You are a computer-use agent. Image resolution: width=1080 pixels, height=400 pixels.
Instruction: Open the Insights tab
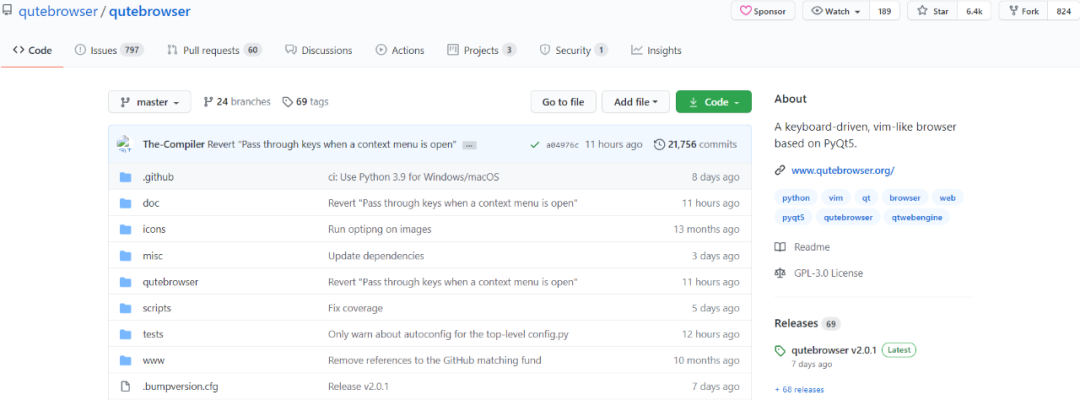[x=656, y=50]
